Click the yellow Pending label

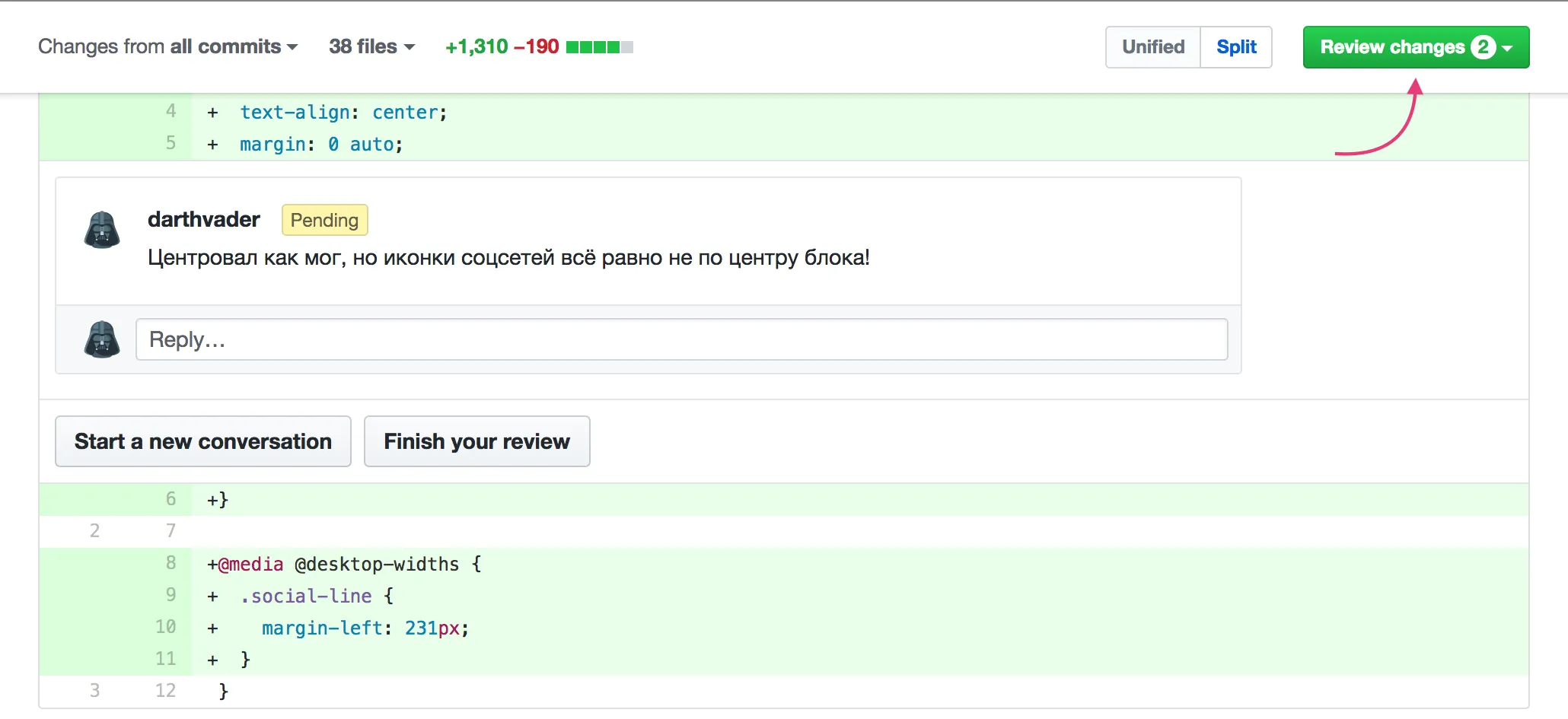coord(324,220)
